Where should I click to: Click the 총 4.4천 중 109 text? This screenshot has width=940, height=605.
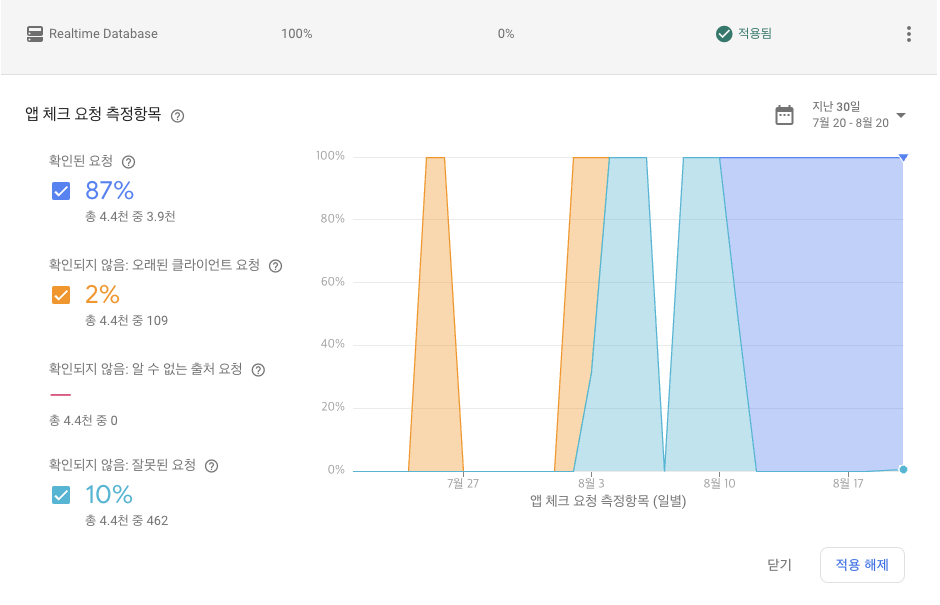point(126,321)
